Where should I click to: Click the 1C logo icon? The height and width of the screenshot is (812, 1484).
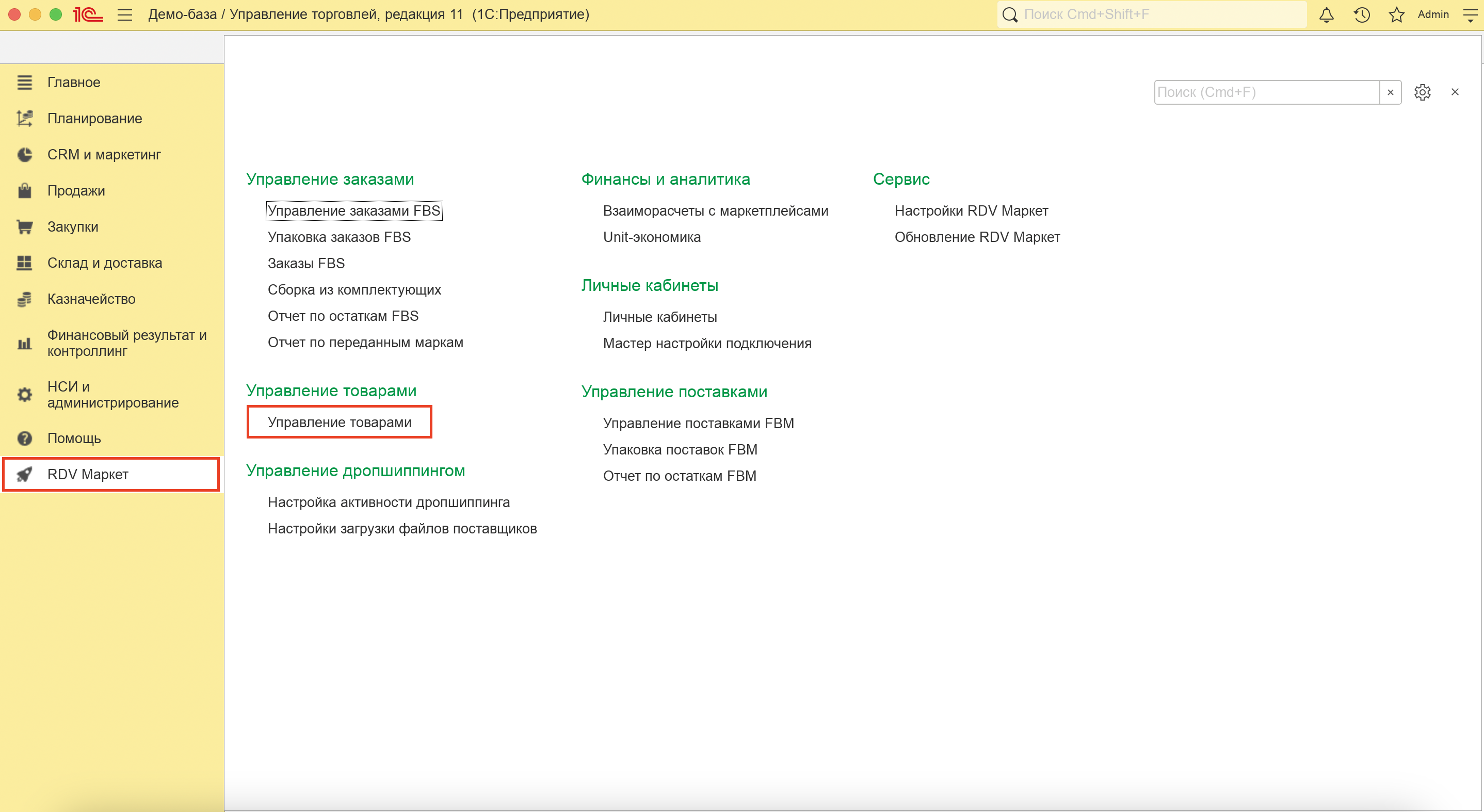(x=88, y=15)
